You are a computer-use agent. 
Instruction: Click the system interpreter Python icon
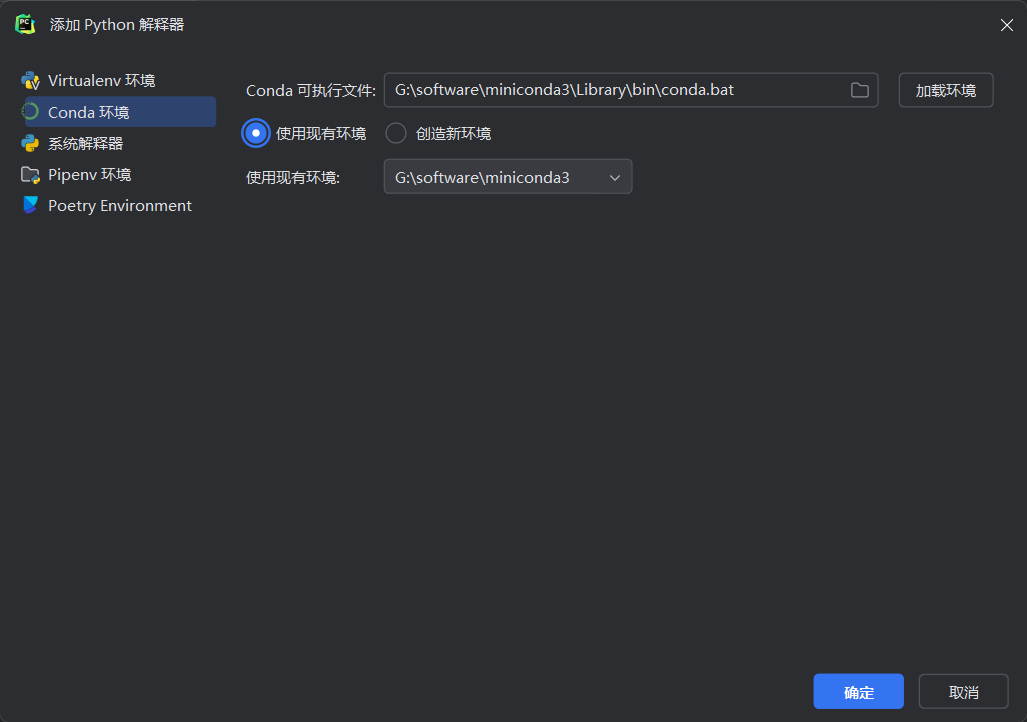pos(30,143)
